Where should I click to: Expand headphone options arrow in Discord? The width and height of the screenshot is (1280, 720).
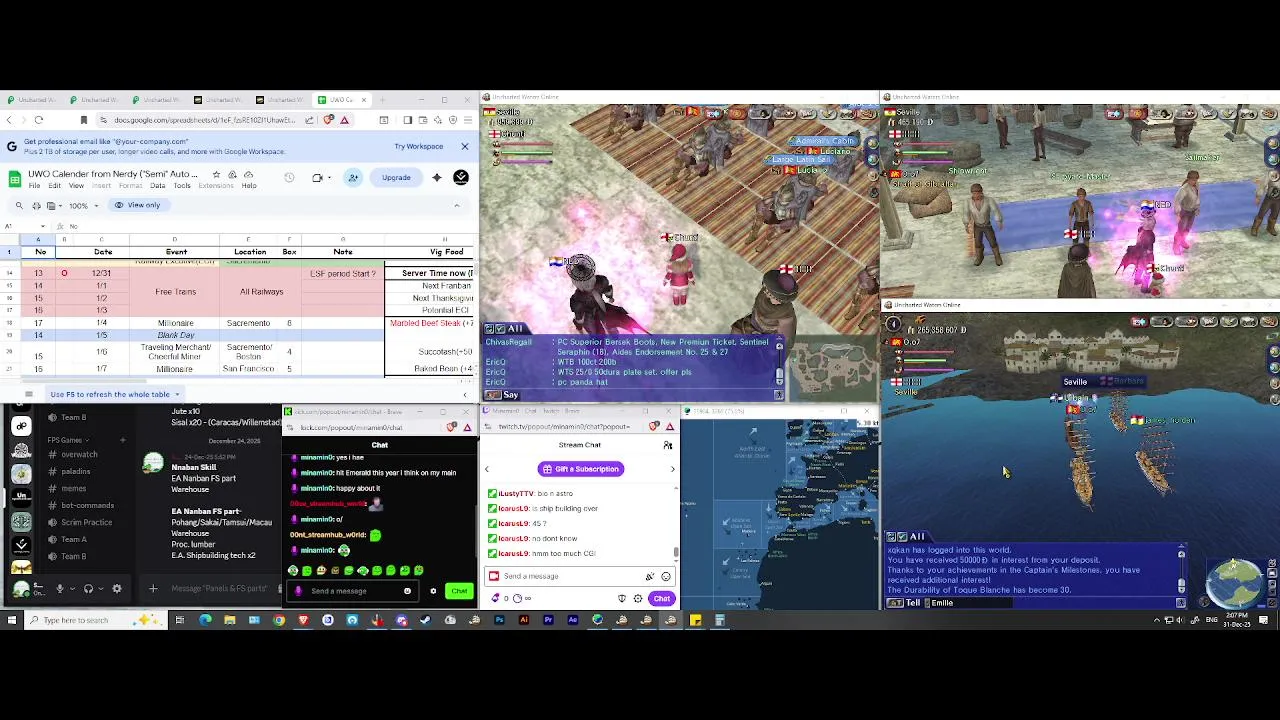click(x=99, y=589)
